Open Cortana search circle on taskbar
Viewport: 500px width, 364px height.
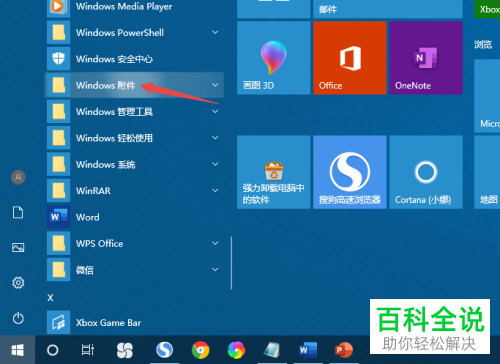[52, 350]
